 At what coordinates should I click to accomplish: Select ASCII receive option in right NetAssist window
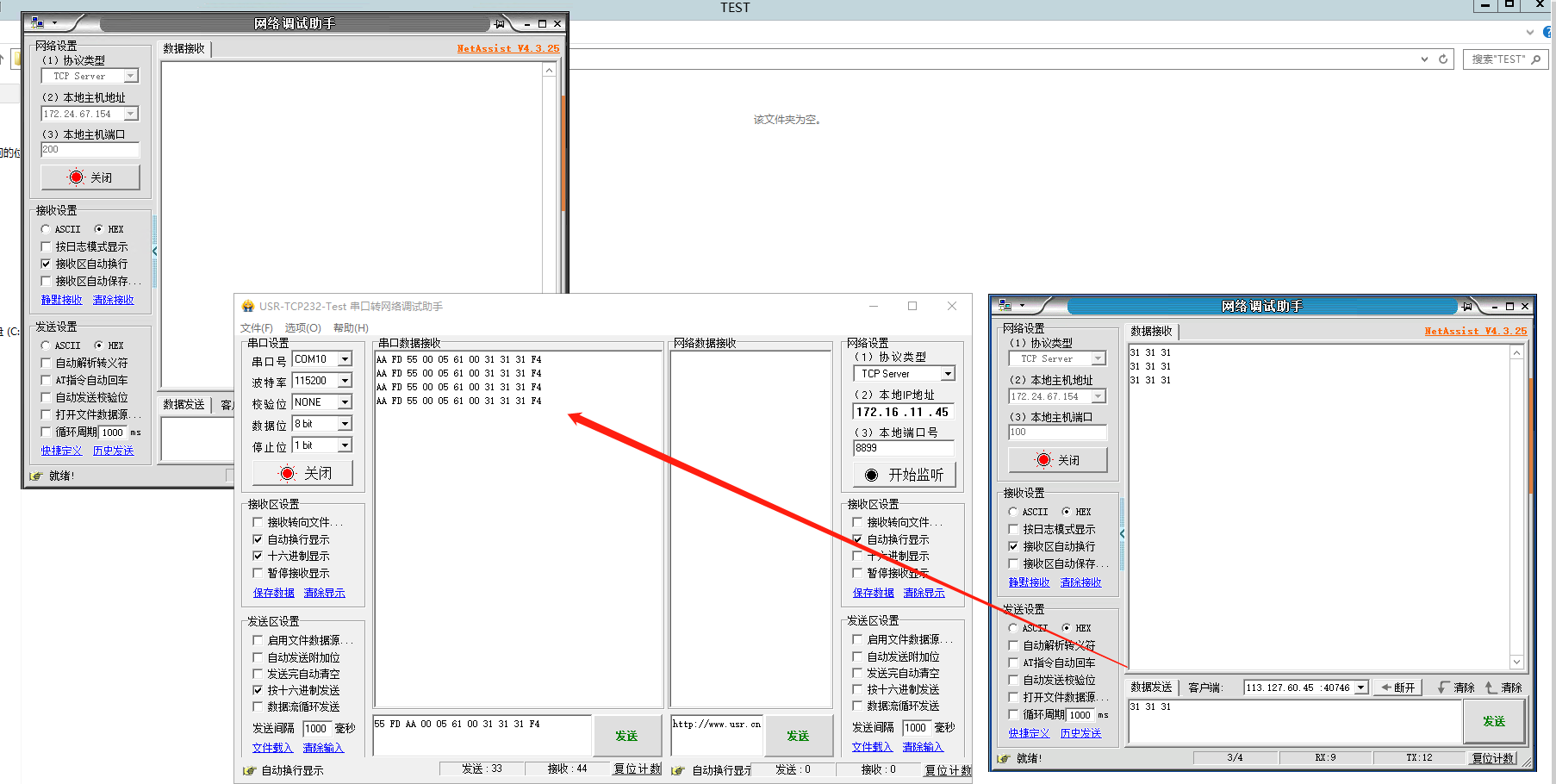(x=1013, y=512)
